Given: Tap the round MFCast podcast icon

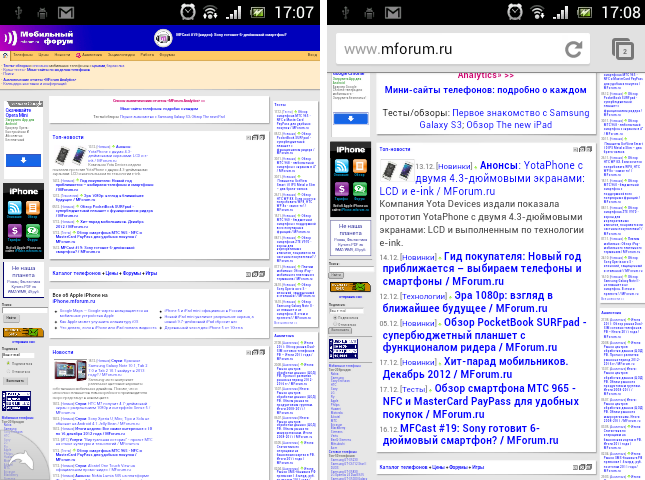Looking at the screenshot, I should click(x=163, y=38).
